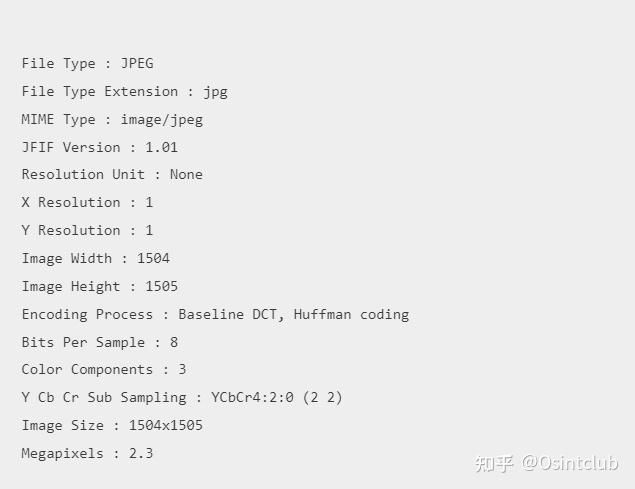Click the "File Type" label text
The height and width of the screenshot is (489, 635).
58,63
